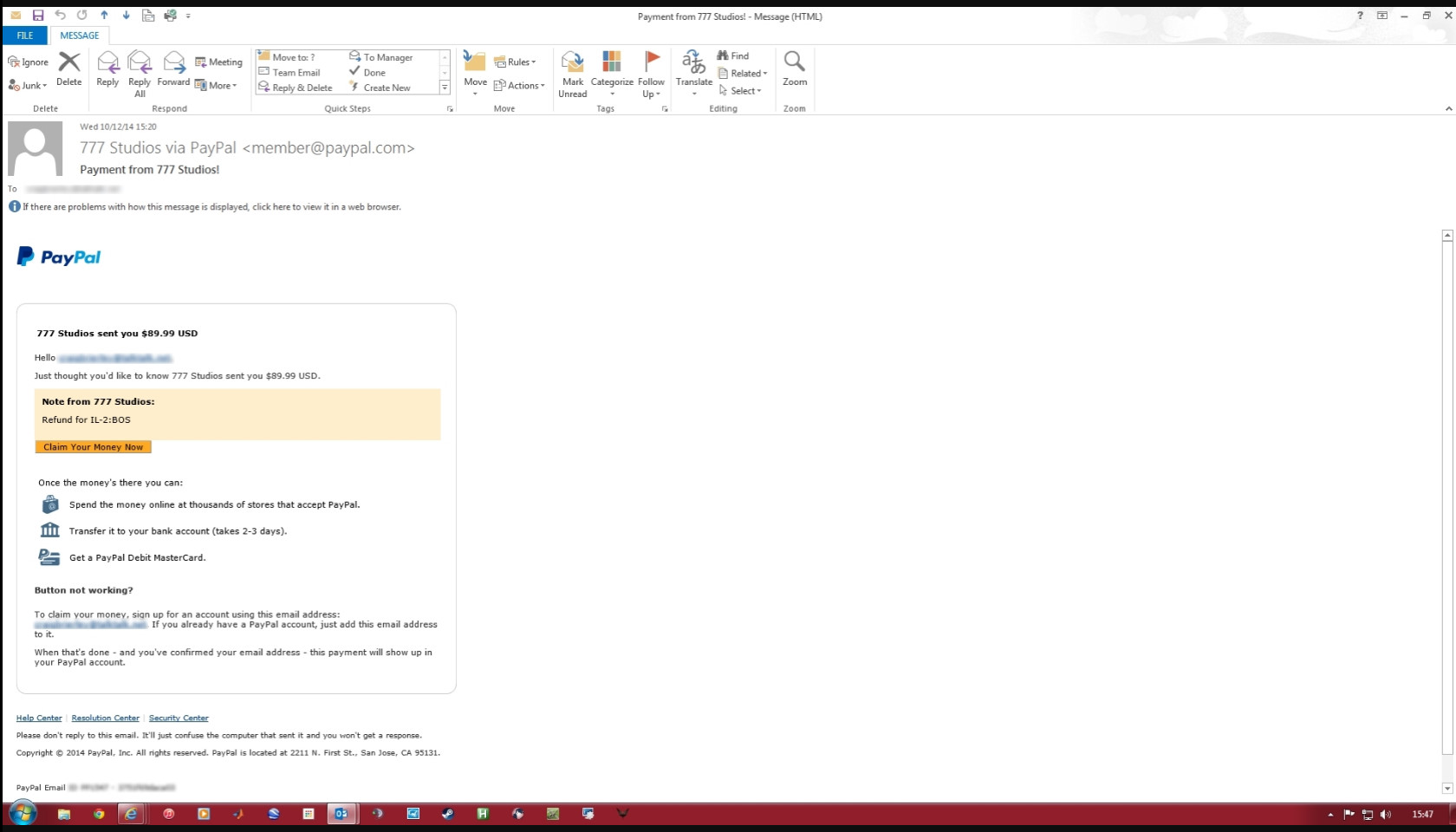Viewport: 1456px width, 832px height.
Task: Delete this email message
Action: 69,69
